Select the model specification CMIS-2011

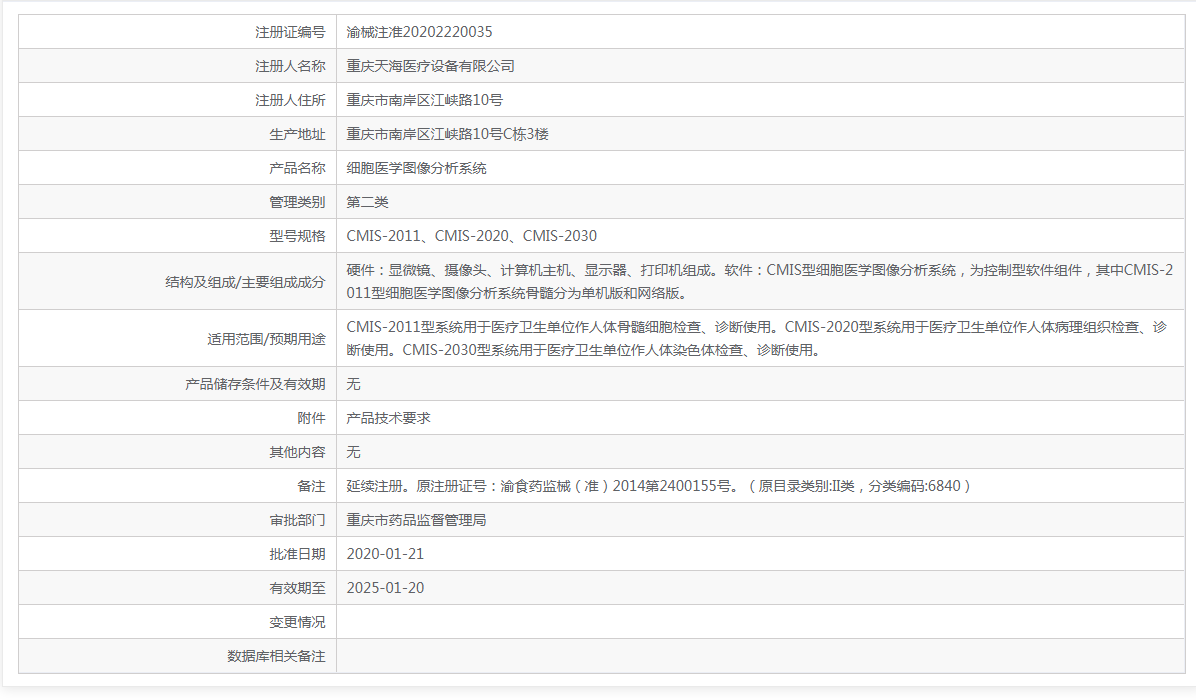[x=385, y=235]
